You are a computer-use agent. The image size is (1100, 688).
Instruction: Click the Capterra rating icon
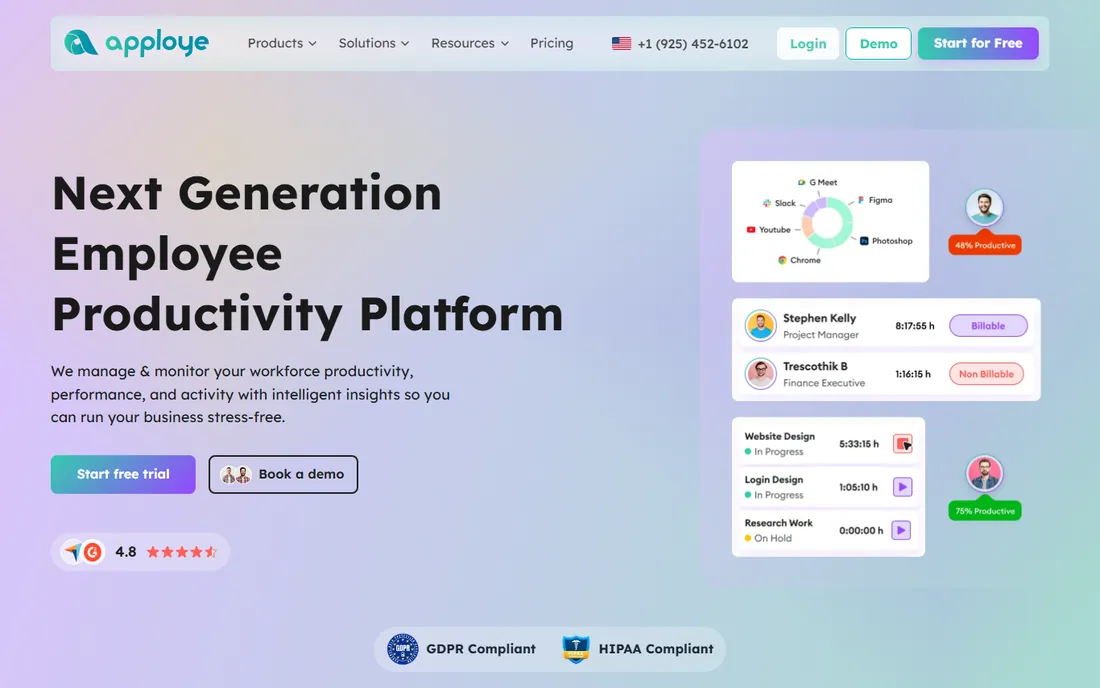coord(72,552)
